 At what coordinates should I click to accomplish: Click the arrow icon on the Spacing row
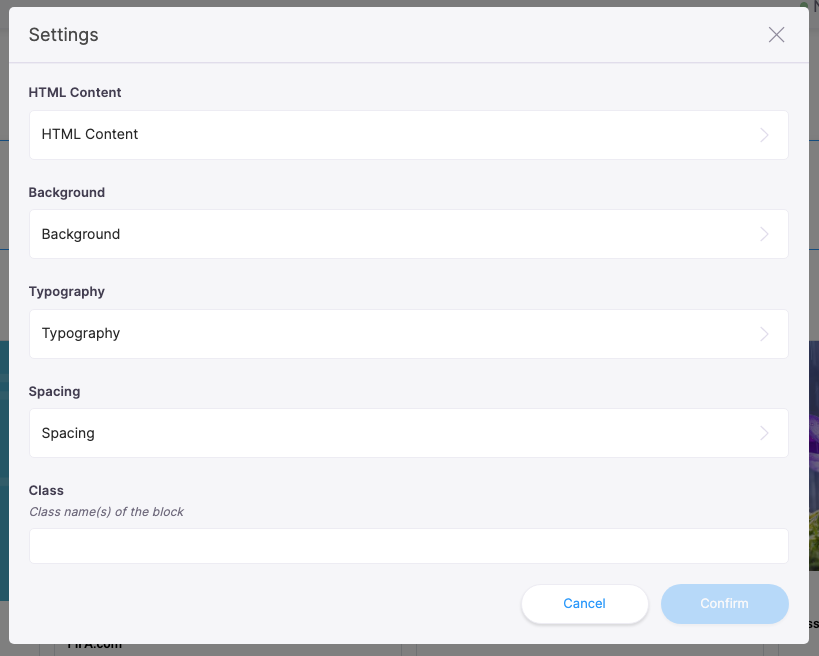(x=763, y=432)
